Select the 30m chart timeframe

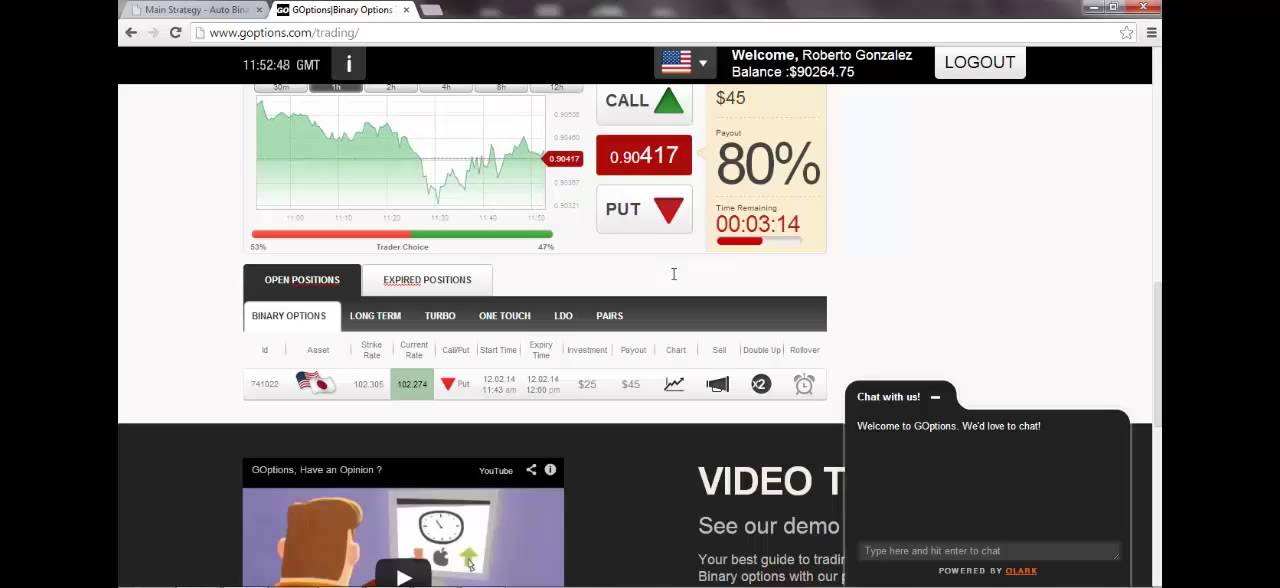pos(281,88)
